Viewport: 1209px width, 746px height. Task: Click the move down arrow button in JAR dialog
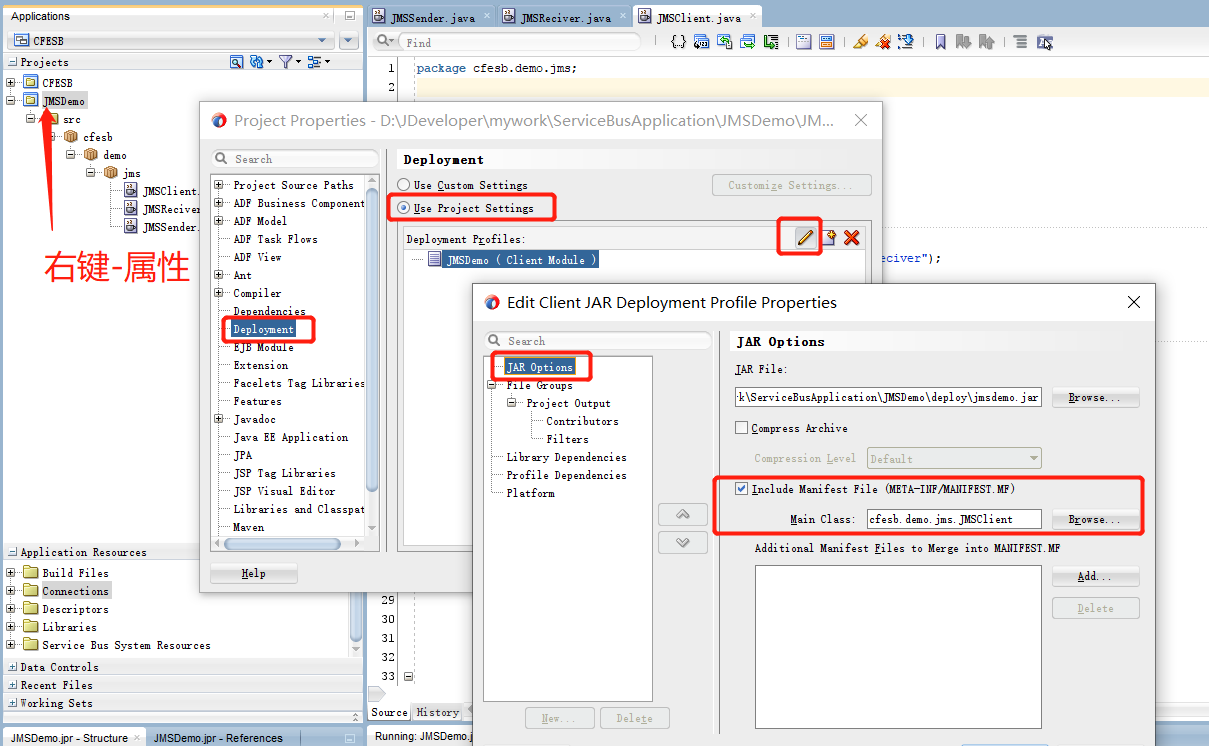point(684,542)
